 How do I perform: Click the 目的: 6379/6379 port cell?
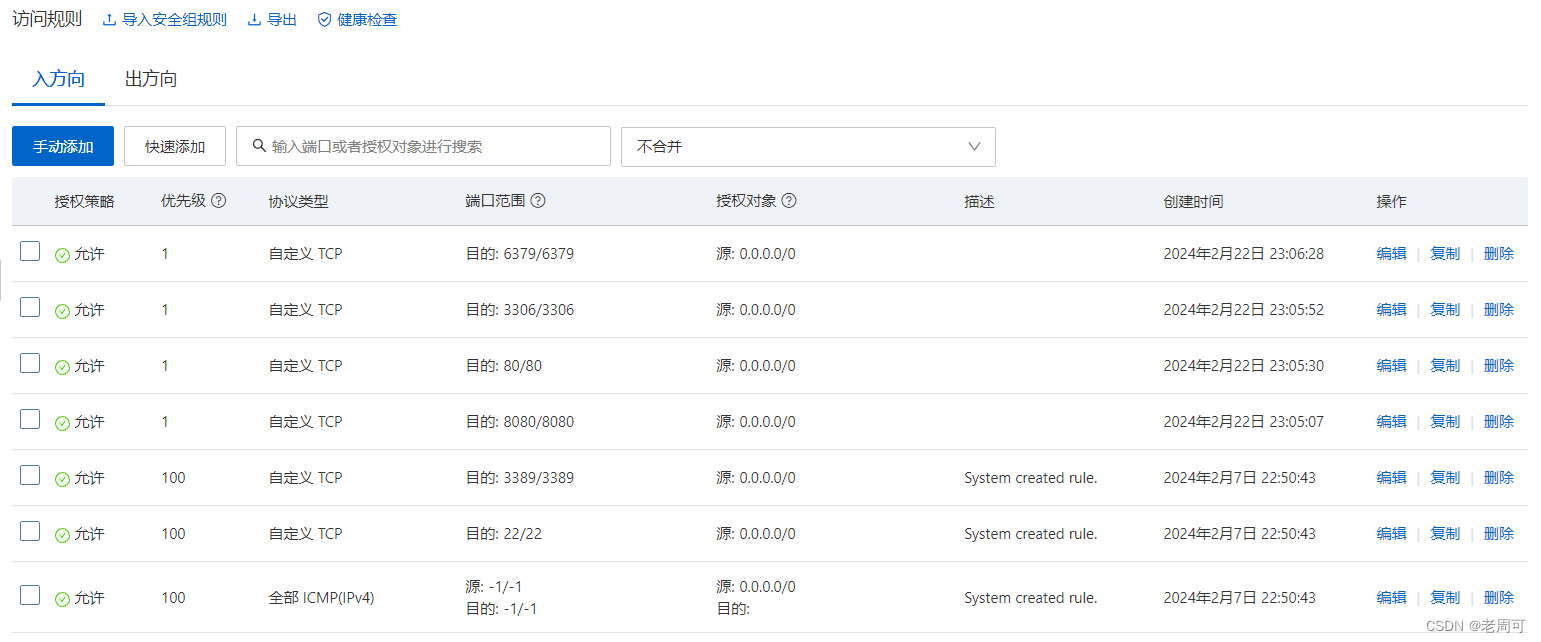click(520, 254)
